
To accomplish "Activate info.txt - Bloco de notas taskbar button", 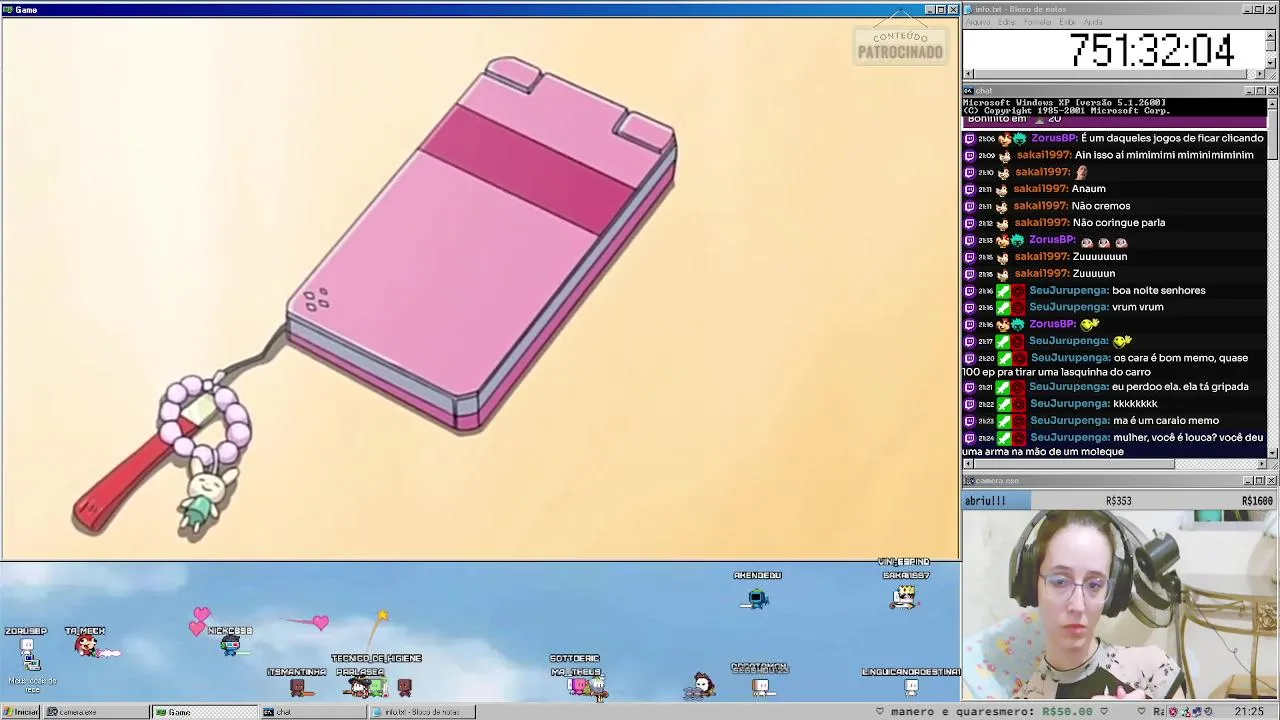I will click(422, 712).
